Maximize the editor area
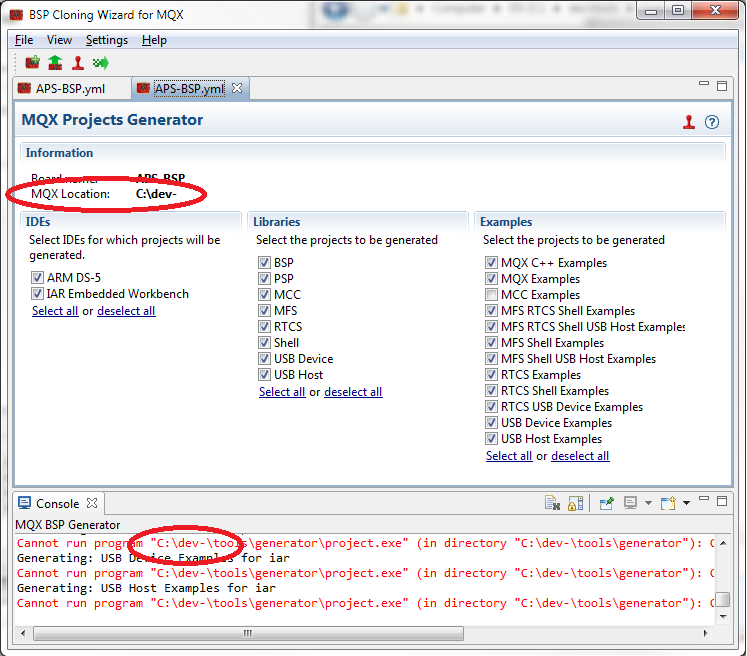Viewport: 747px width, 656px height. (x=722, y=86)
